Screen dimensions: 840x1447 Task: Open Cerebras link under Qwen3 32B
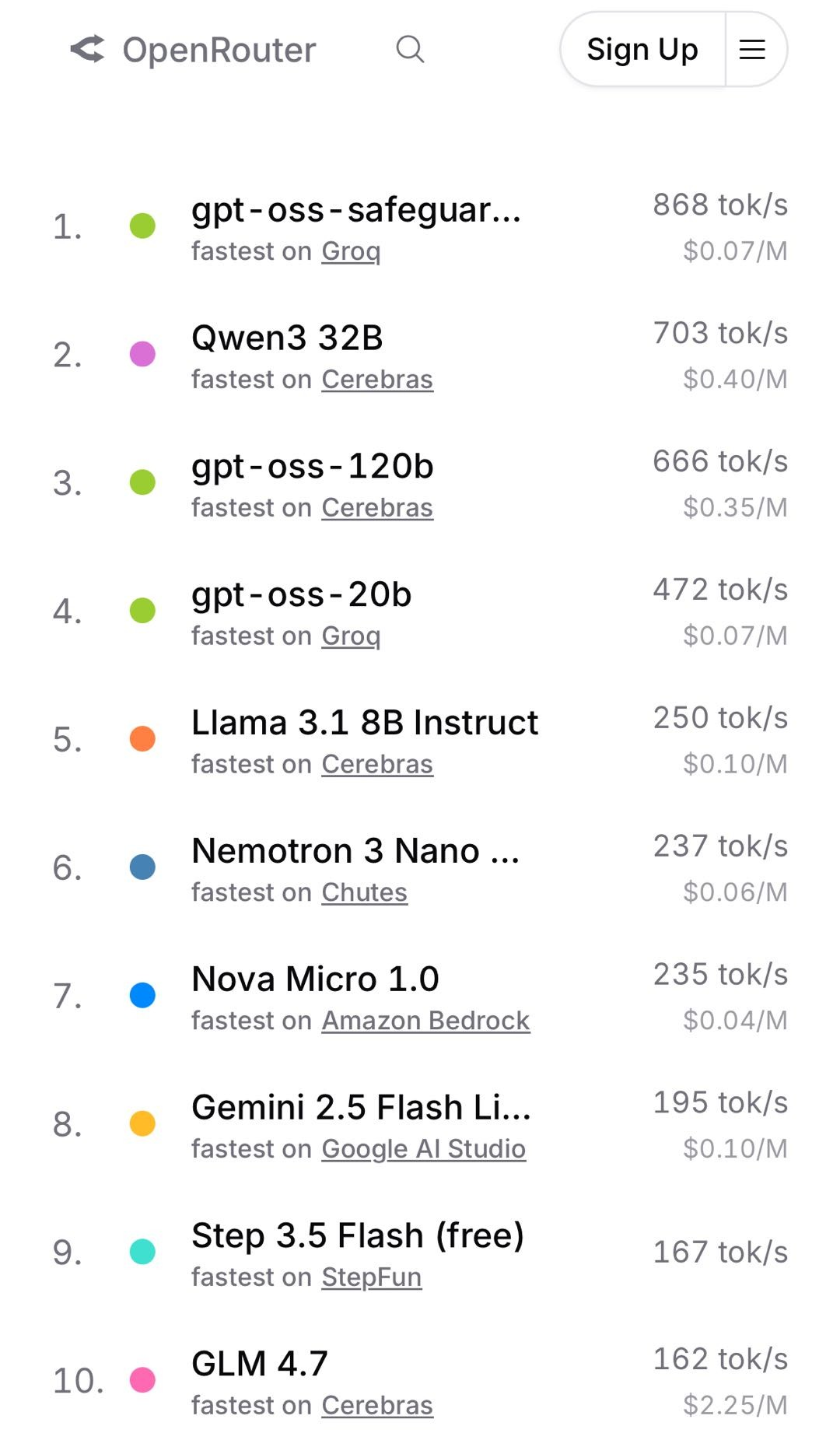pos(377,379)
